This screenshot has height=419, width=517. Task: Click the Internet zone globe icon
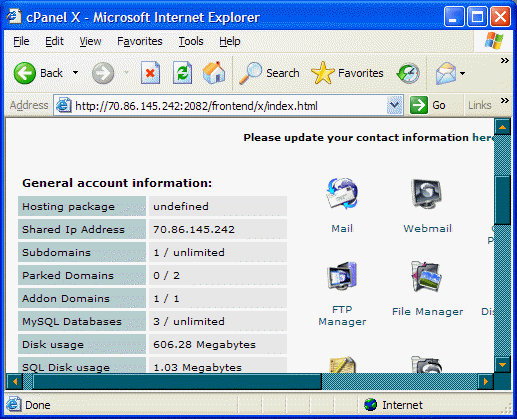point(370,405)
